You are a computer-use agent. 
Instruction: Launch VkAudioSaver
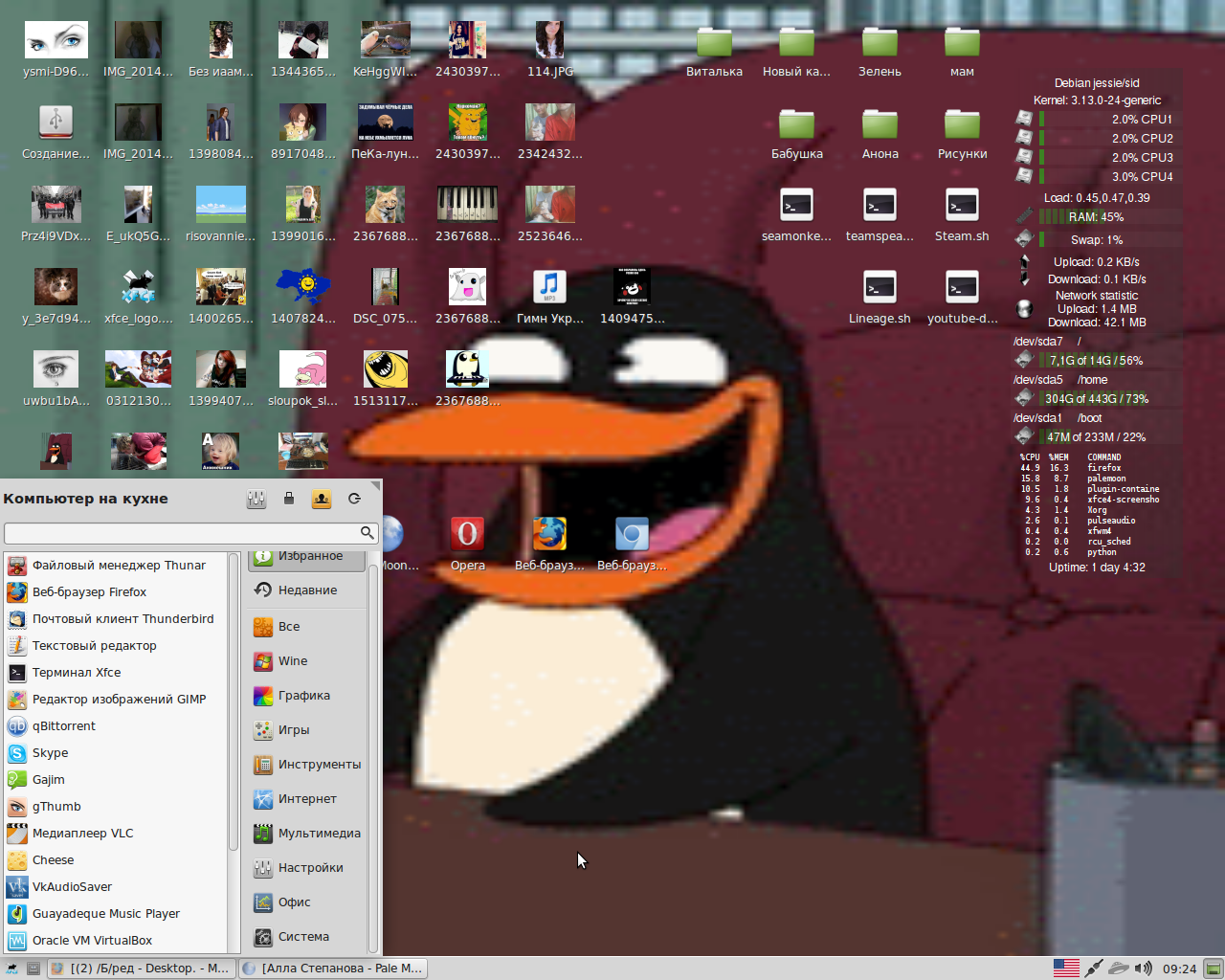[115, 887]
